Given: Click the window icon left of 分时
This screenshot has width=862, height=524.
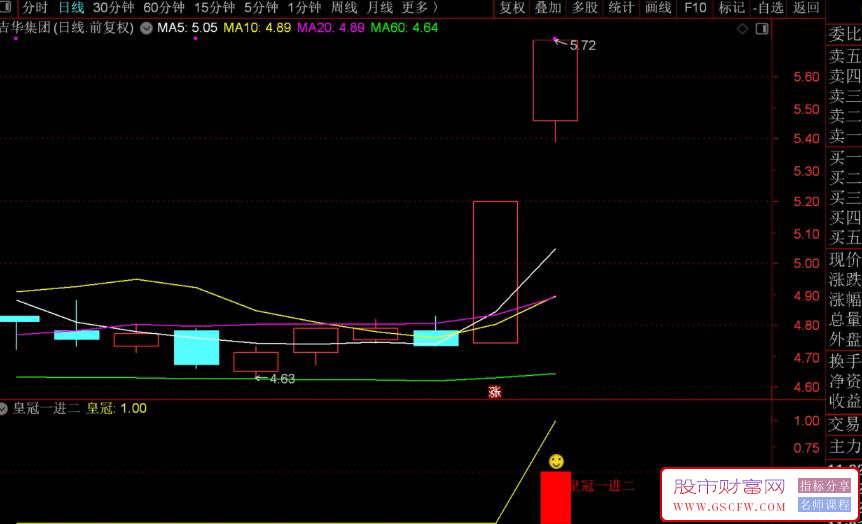Looking at the screenshot, I should point(6,7).
